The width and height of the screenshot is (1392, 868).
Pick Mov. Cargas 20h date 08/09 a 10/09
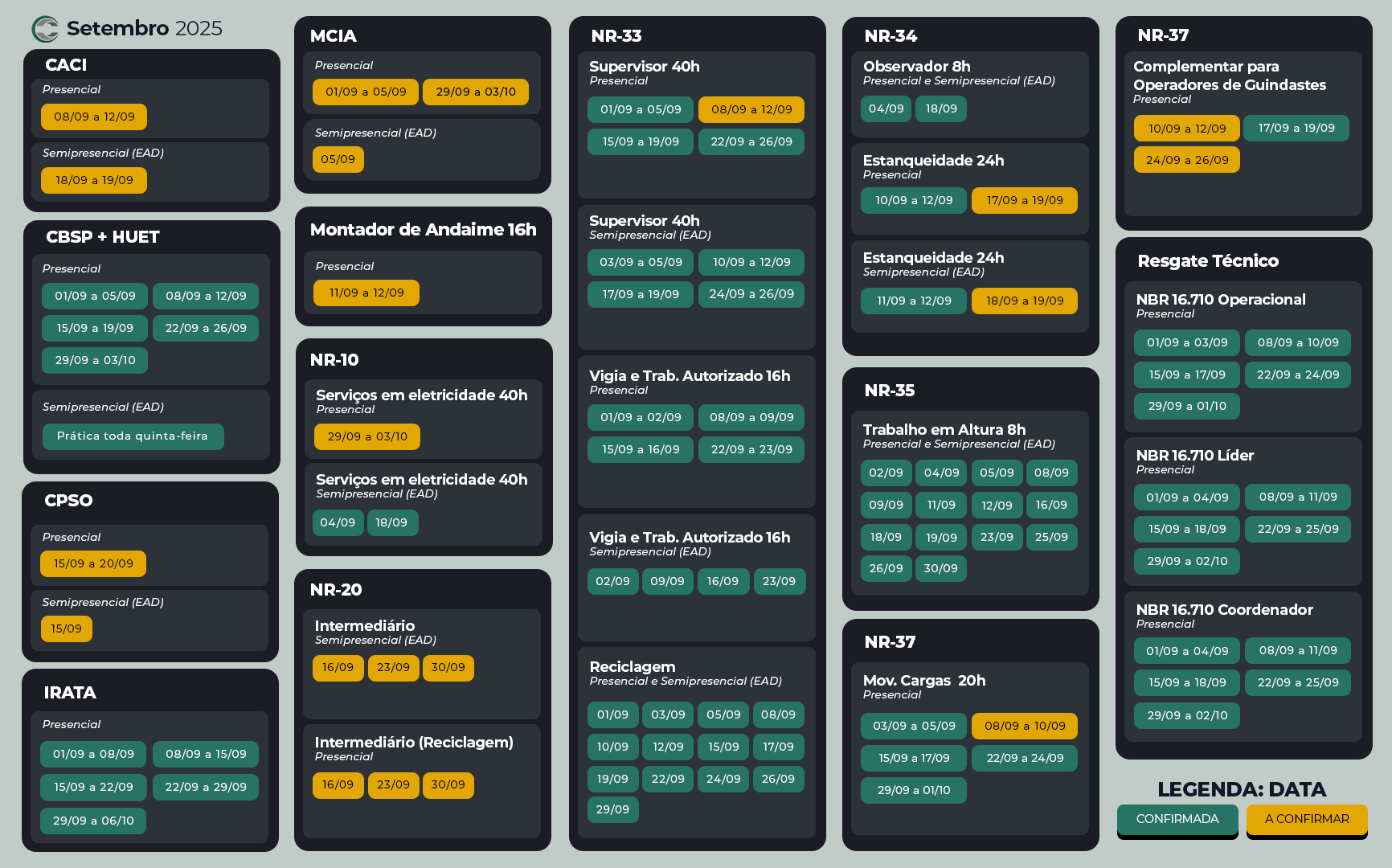click(1024, 726)
